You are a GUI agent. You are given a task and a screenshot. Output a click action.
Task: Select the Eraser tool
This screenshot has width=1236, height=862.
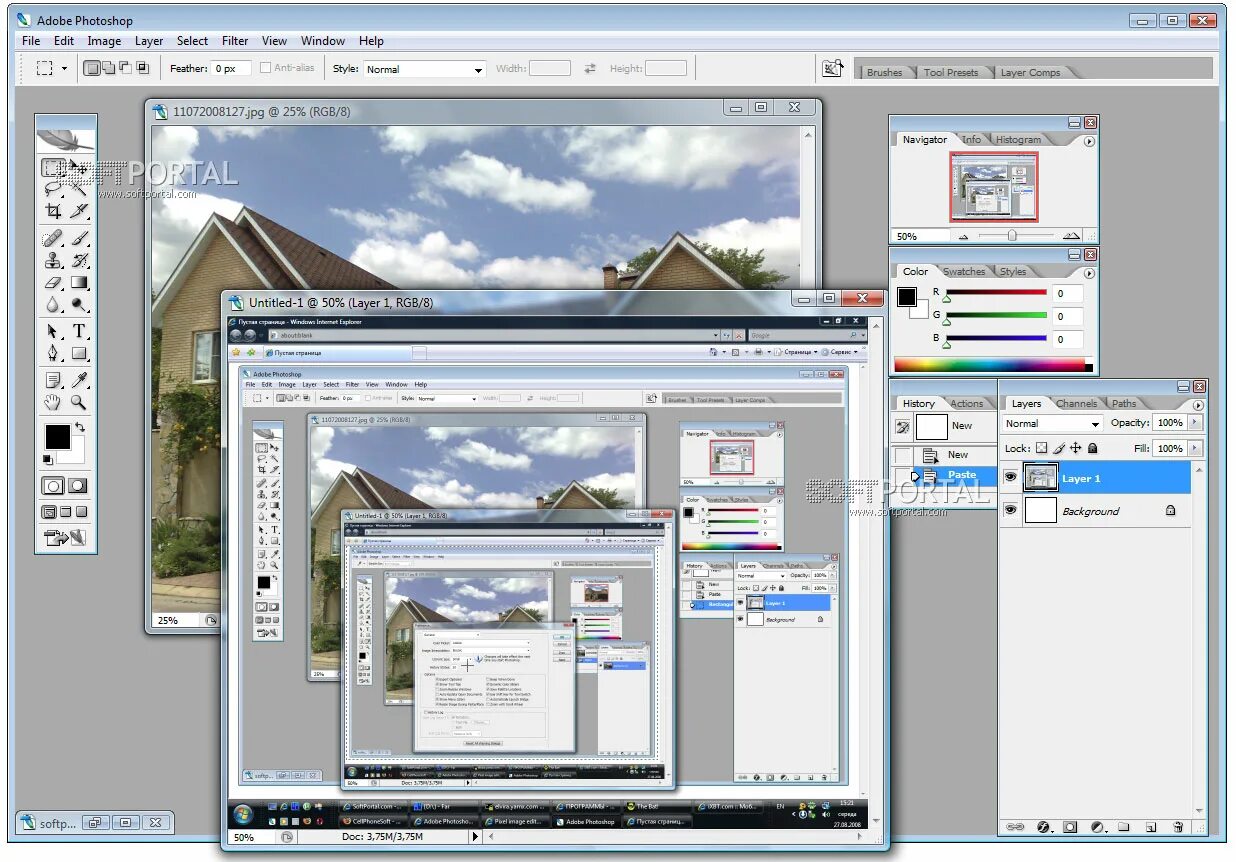coord(52,283)
